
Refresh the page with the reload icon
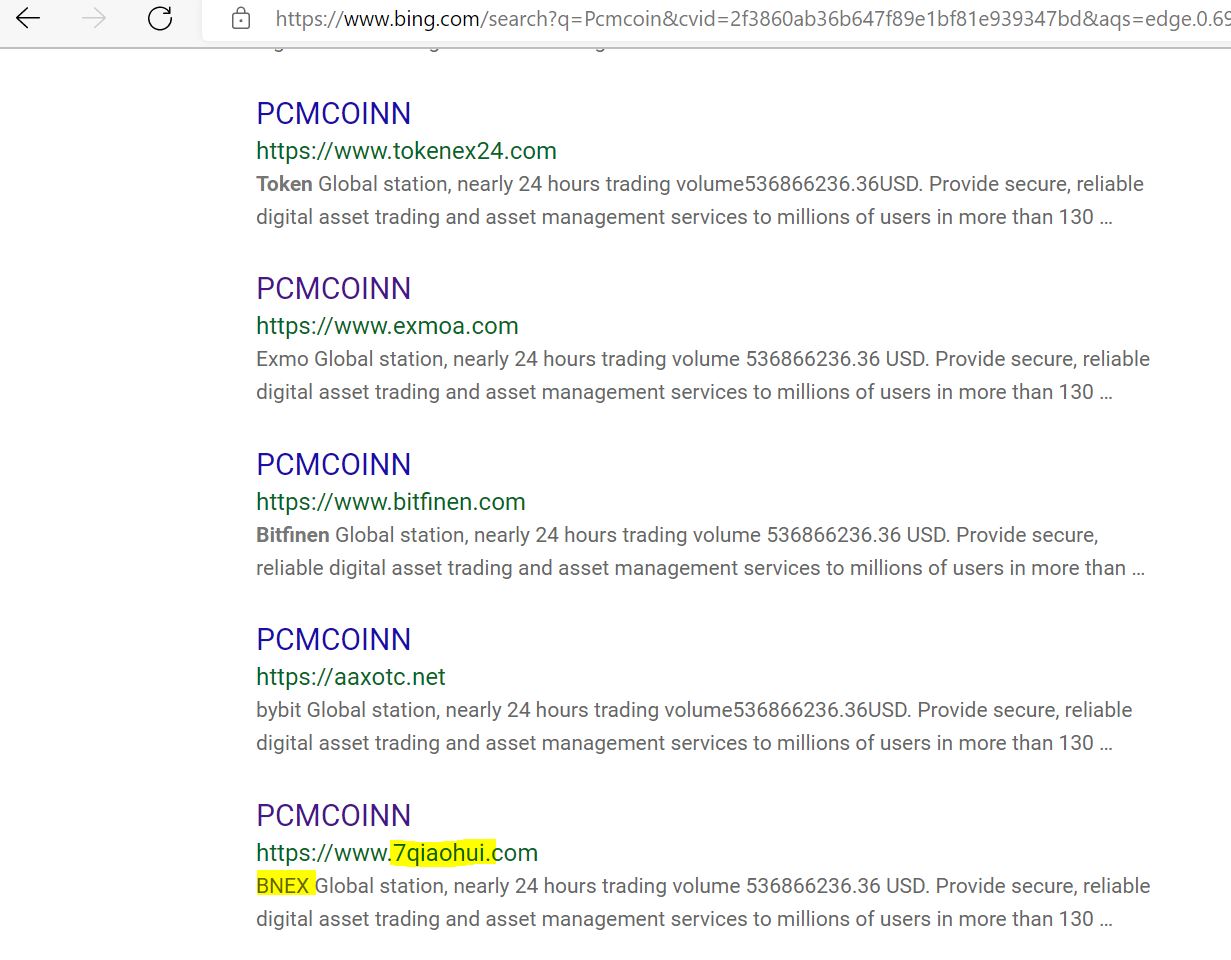coord(160,18)
